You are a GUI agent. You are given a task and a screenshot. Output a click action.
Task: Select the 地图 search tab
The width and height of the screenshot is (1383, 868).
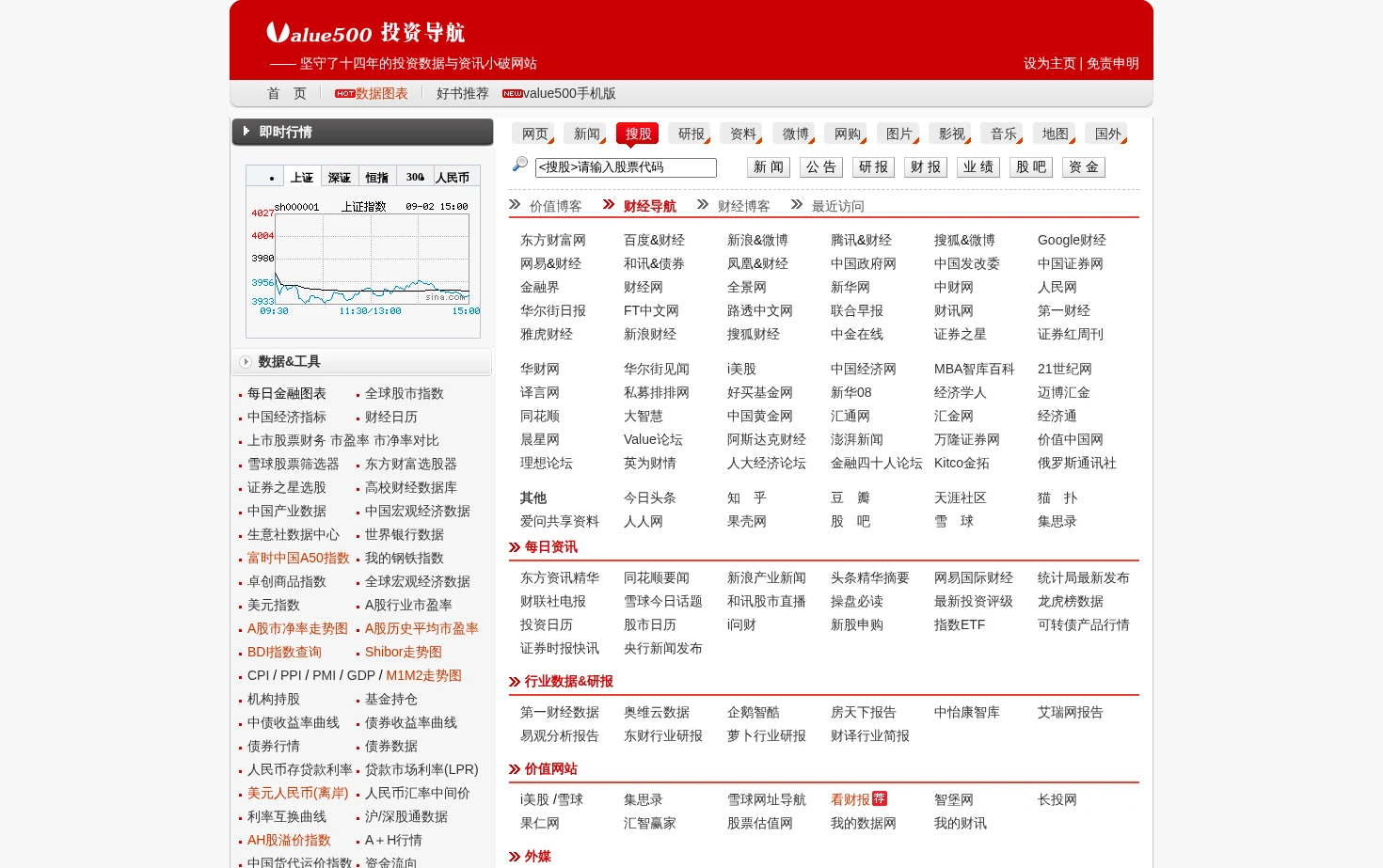point(1054,134)
